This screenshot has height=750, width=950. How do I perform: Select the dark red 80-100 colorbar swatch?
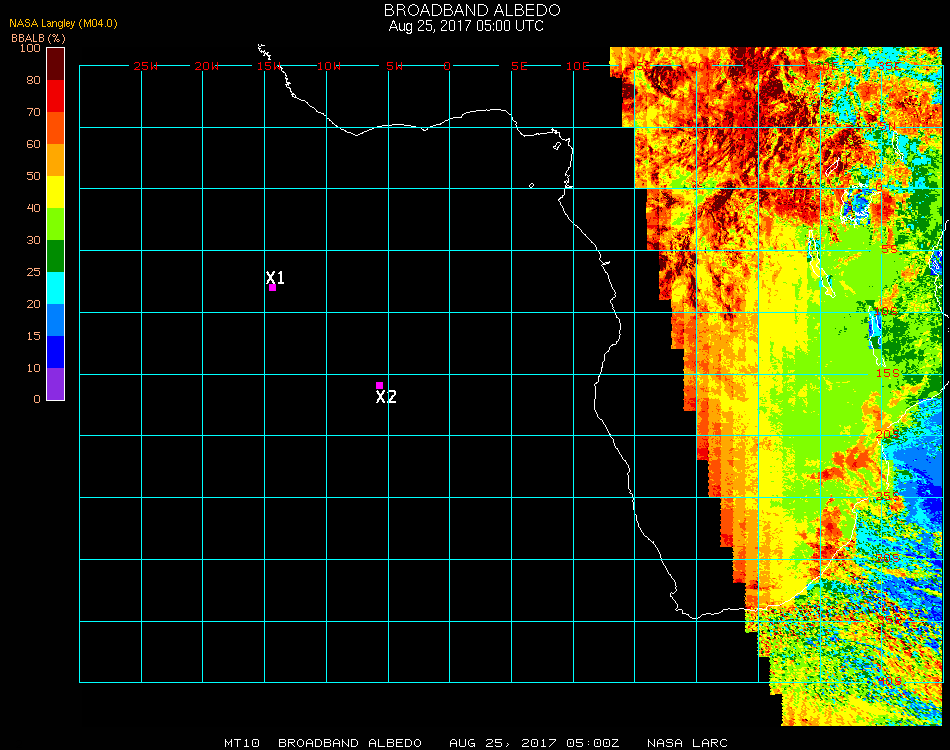(x=56, y=64)
